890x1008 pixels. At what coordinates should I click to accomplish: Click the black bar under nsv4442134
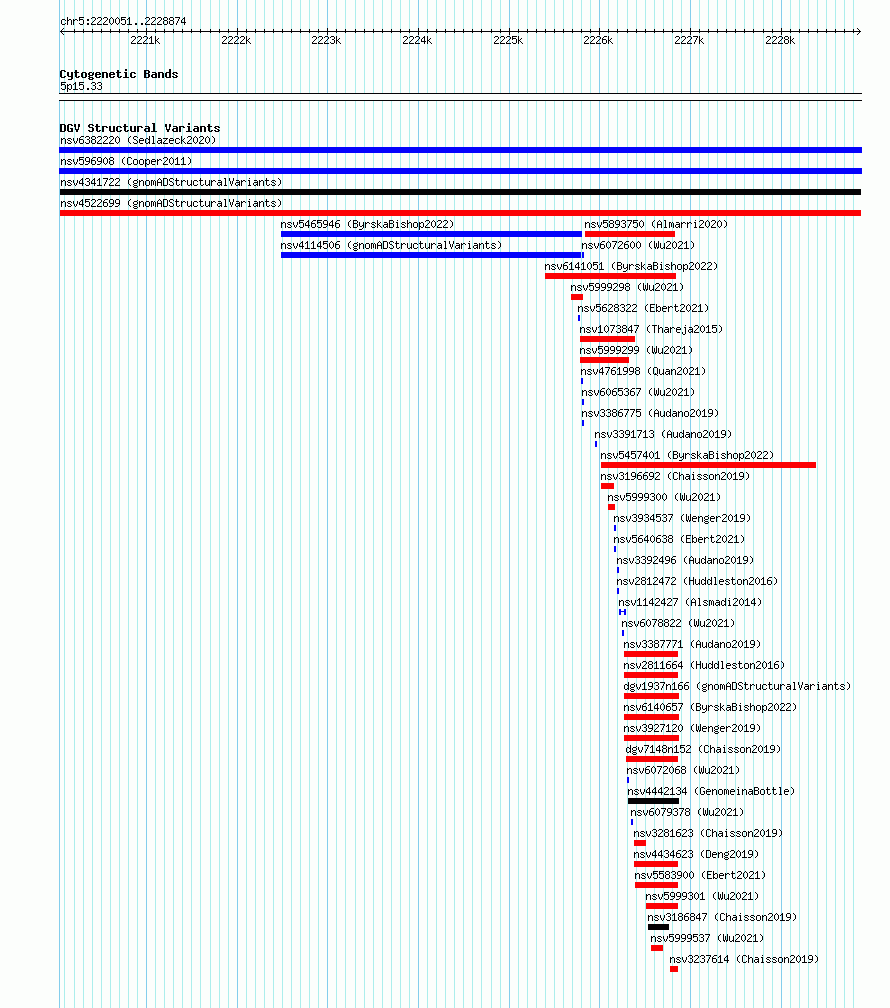(653, 801)
